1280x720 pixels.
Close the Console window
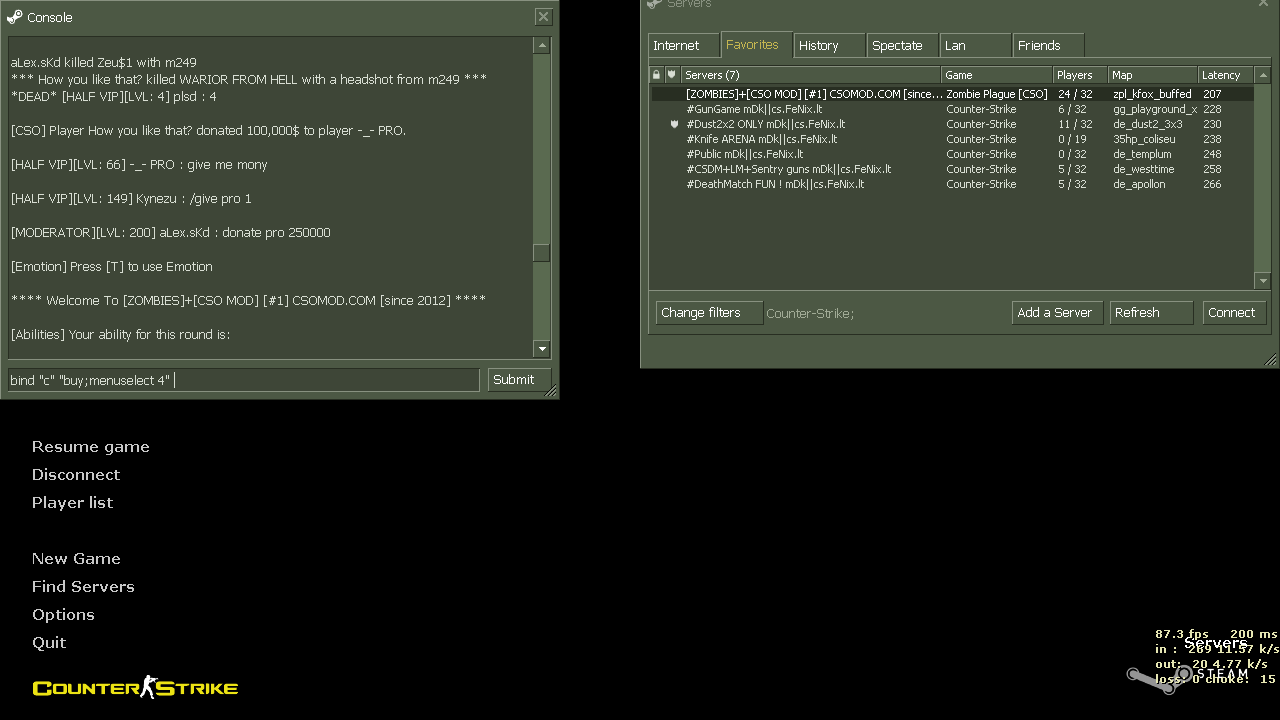coord(543,17)
